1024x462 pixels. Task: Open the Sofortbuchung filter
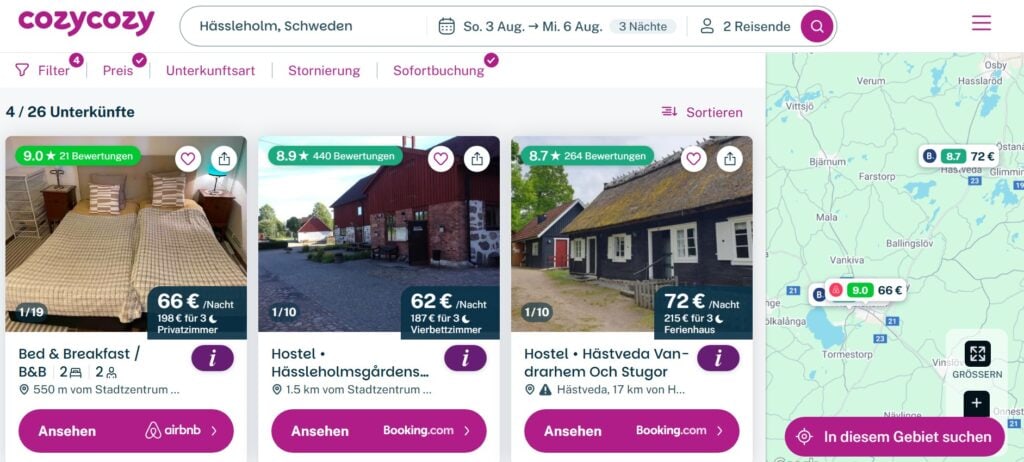click(438, 71)
